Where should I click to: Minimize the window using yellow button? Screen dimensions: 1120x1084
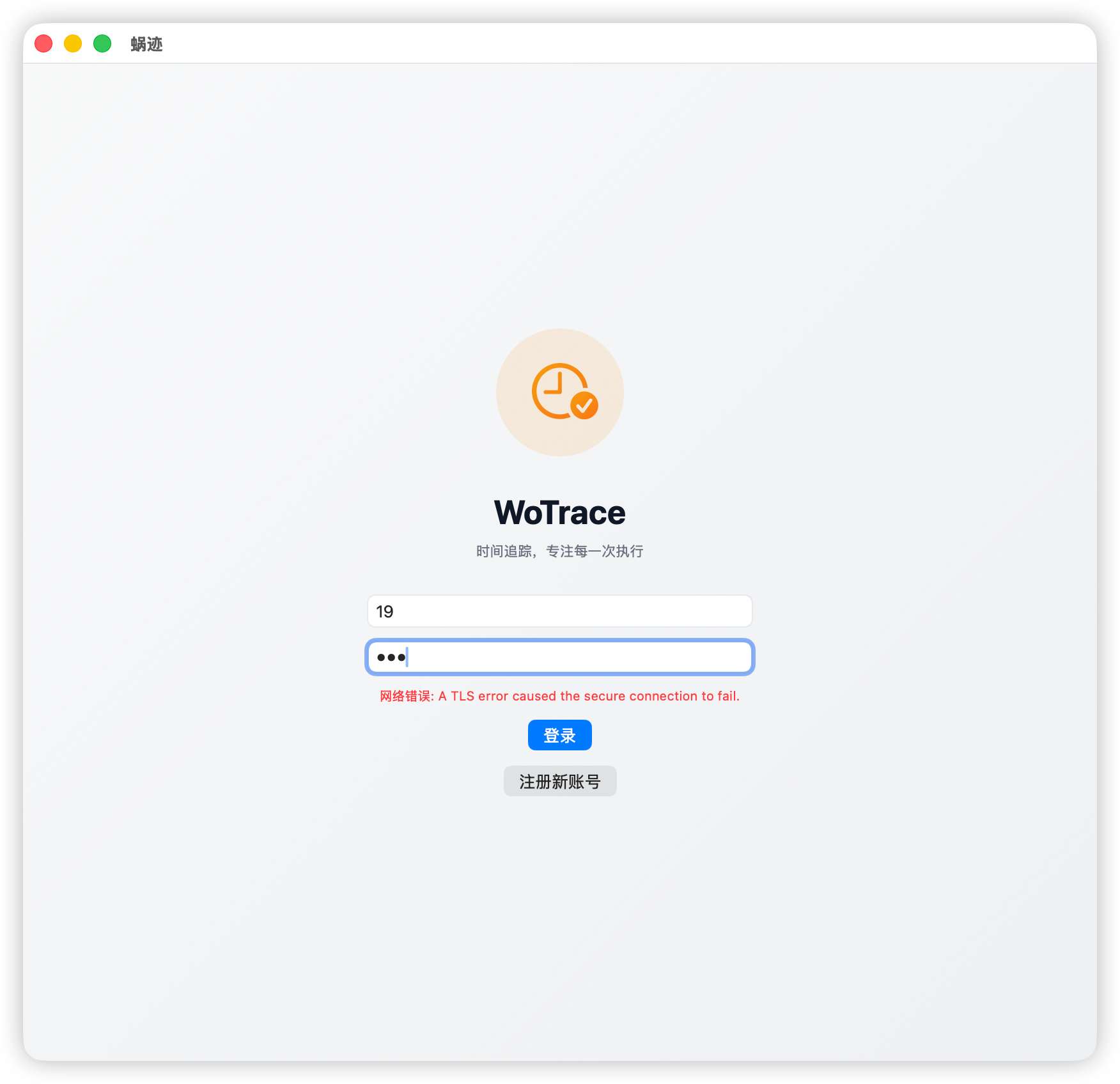[x=73, y=43]
